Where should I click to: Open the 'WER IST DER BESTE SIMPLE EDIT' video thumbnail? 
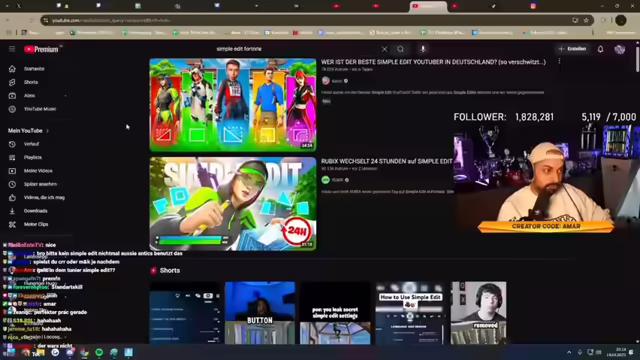click(x=233, y=105)
